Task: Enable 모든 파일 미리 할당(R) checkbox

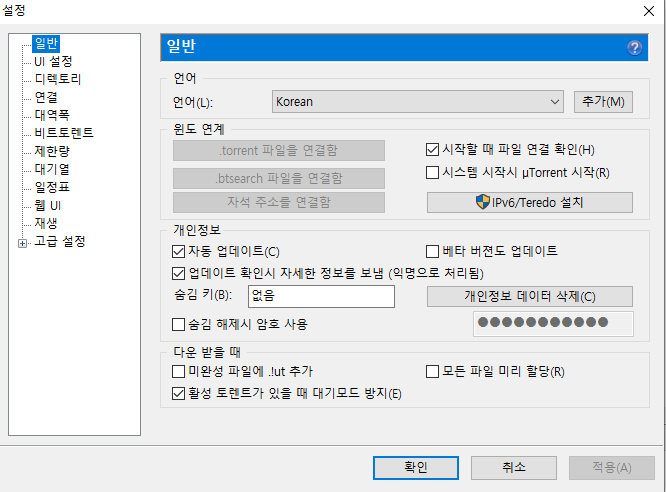Action: pyautogui.click(x=432, y=371)
